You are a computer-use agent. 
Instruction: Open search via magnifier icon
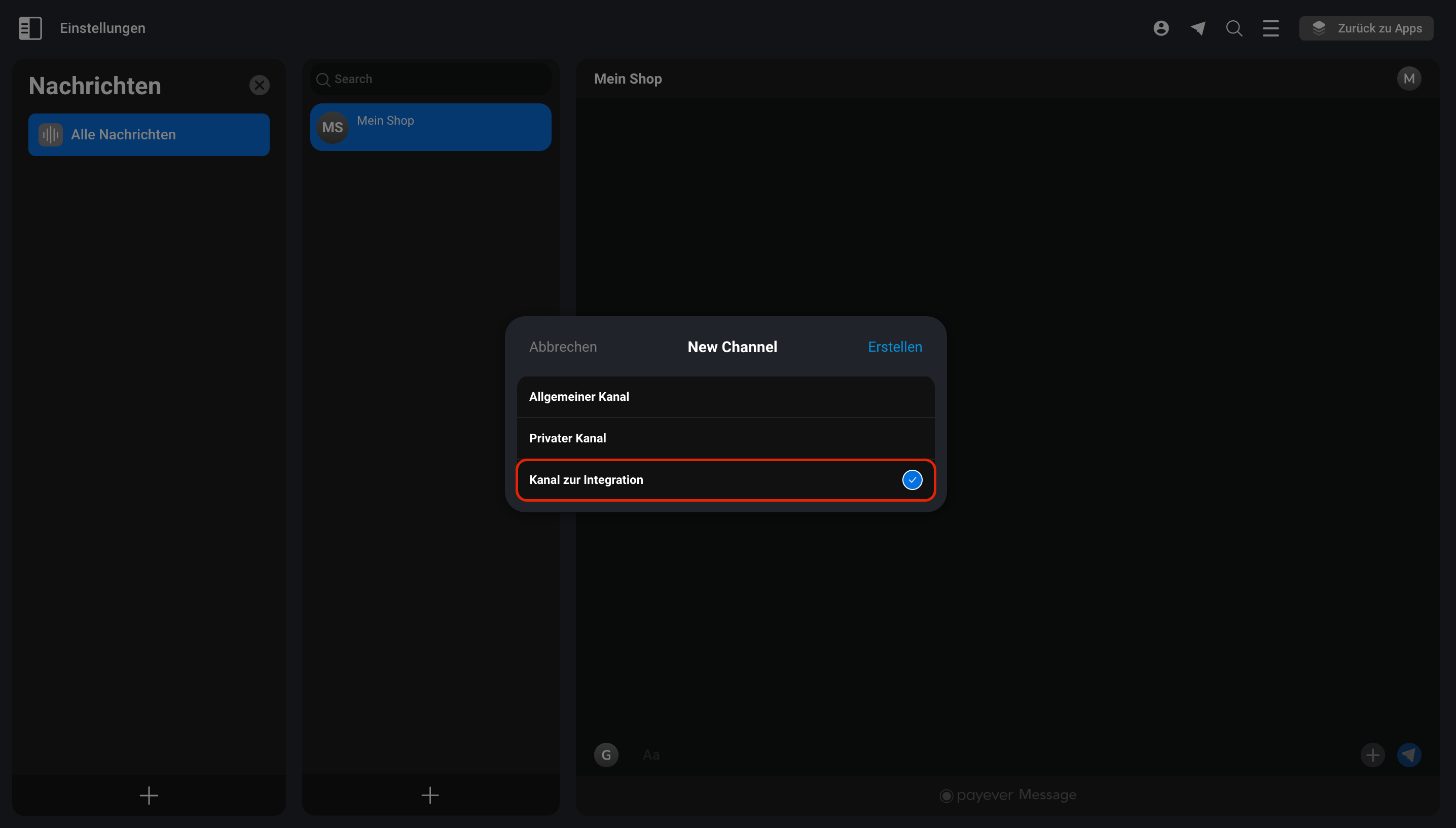click(1233, 28)
